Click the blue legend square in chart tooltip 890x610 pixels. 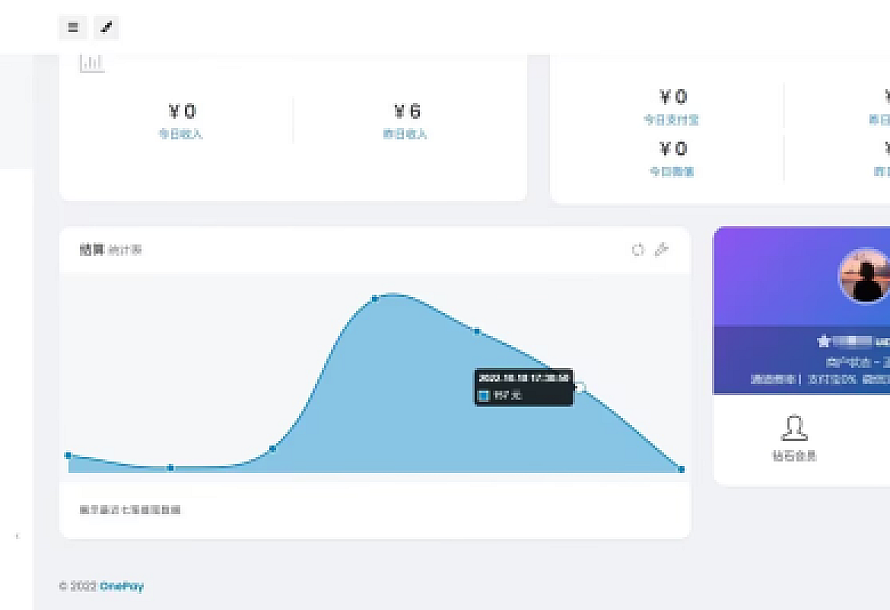pyautogui.click(x=484, y=396)
